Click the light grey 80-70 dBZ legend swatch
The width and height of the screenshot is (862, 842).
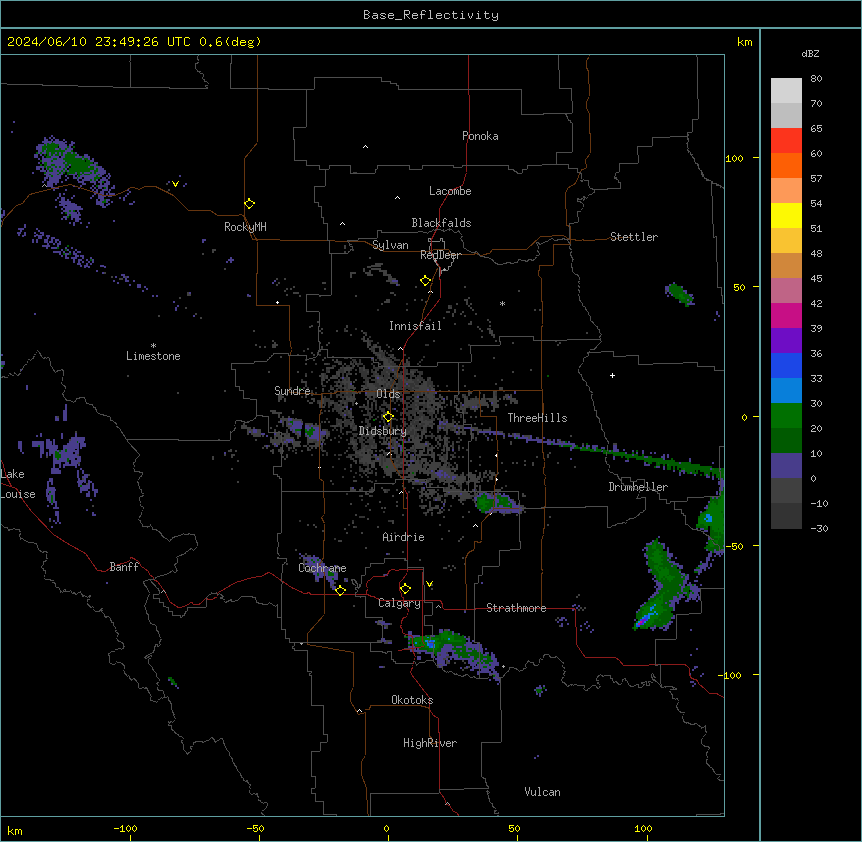786,91
